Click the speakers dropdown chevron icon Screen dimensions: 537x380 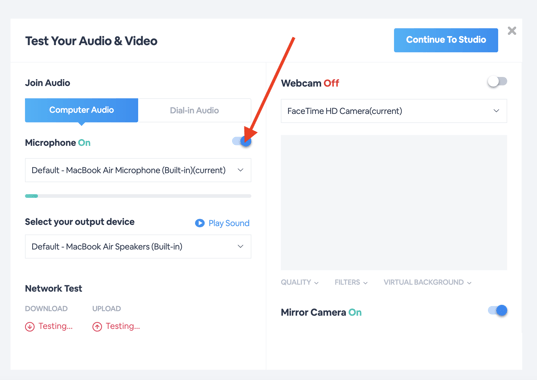240,246
